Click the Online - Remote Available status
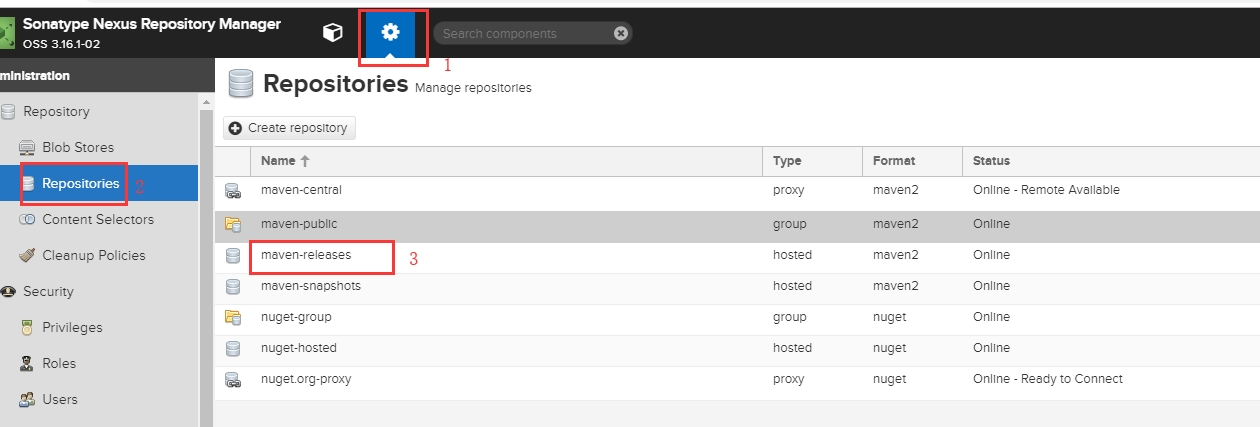The image size is (1260, 427). [x=1046, y=190]
